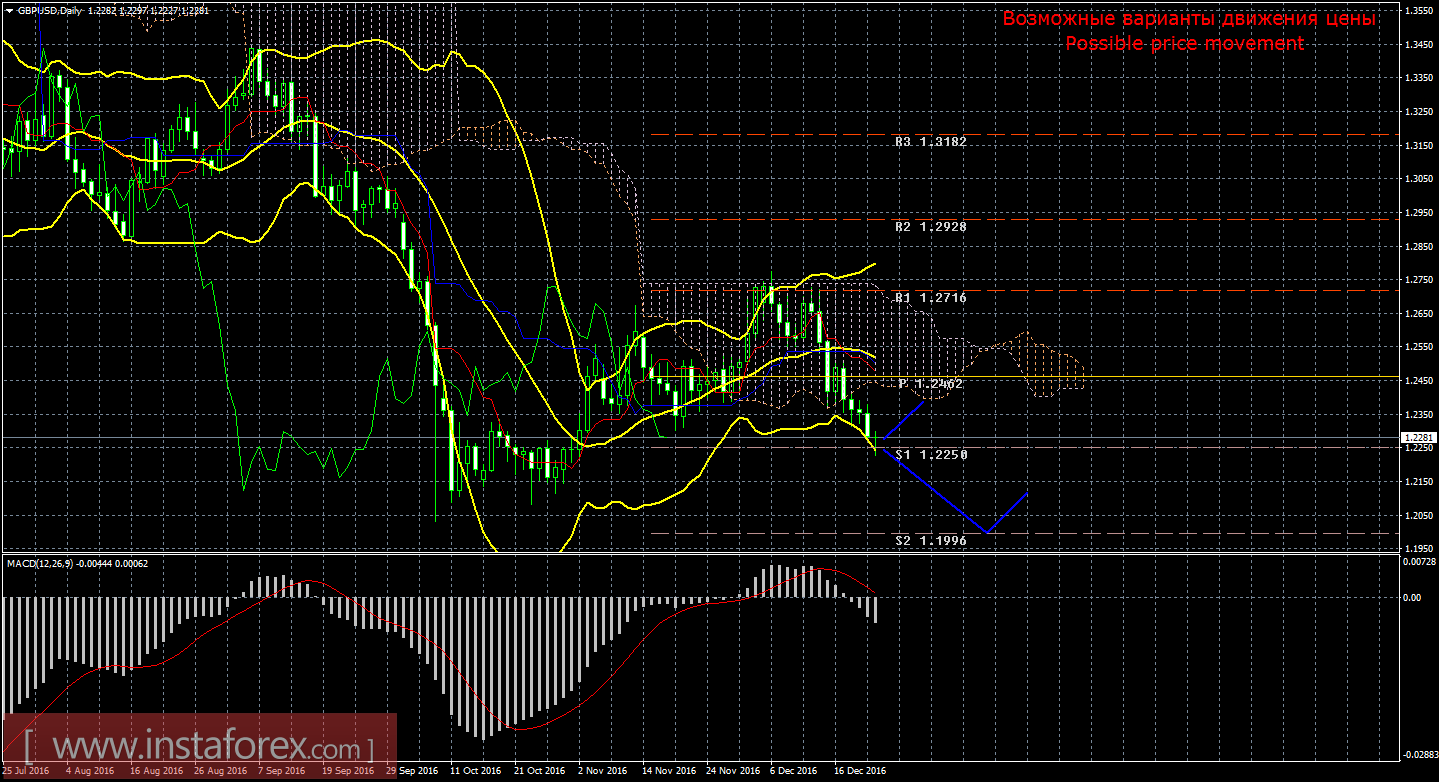Click the current price tag 1.2281
The height and width of the screenshot is (782, 1439).
coord(1418,437)
